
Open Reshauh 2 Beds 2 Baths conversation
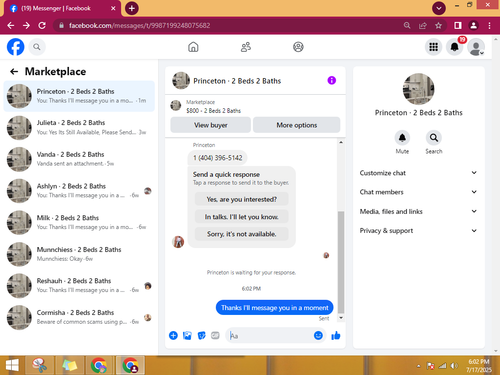79,286
